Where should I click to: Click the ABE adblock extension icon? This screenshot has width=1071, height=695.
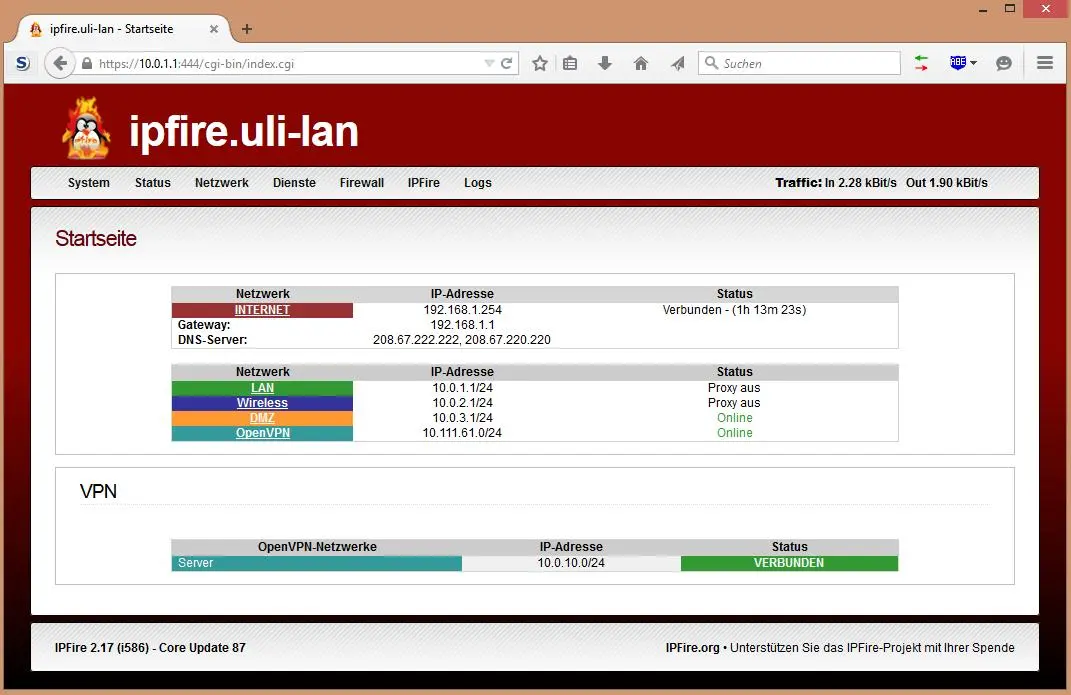[958, 63]
